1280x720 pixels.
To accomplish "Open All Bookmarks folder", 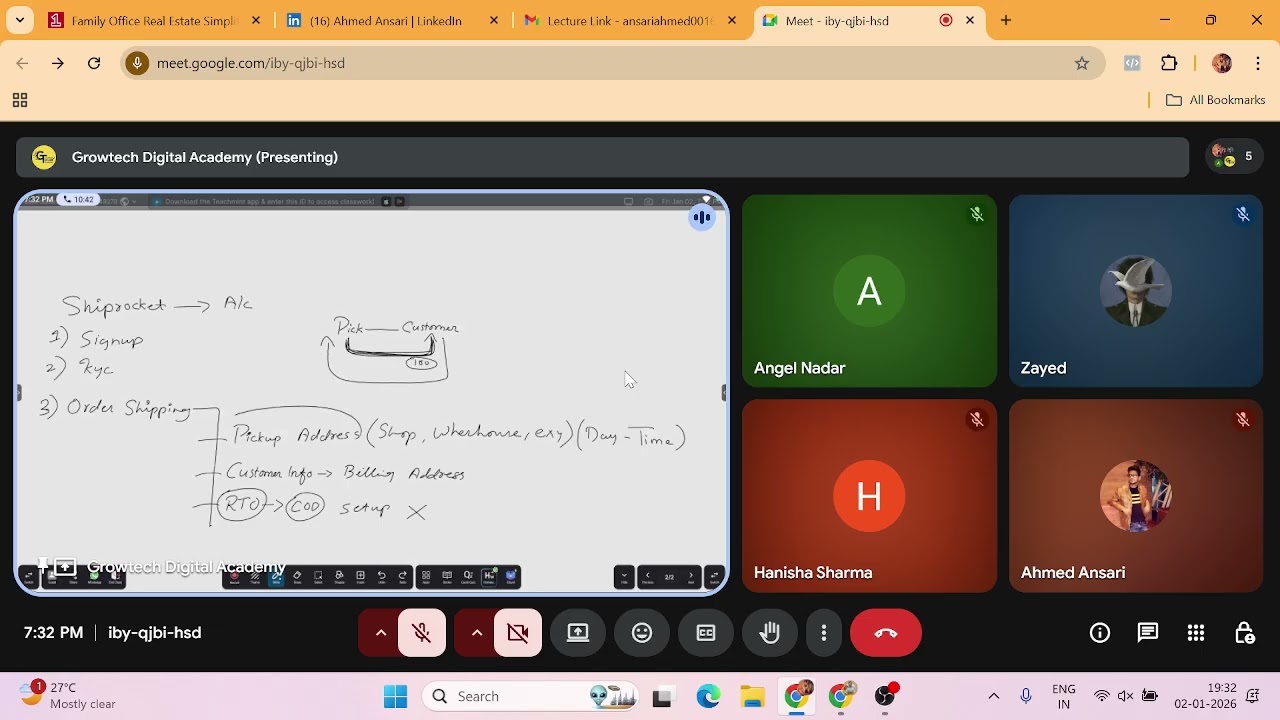I will [x=1216, y=100].
